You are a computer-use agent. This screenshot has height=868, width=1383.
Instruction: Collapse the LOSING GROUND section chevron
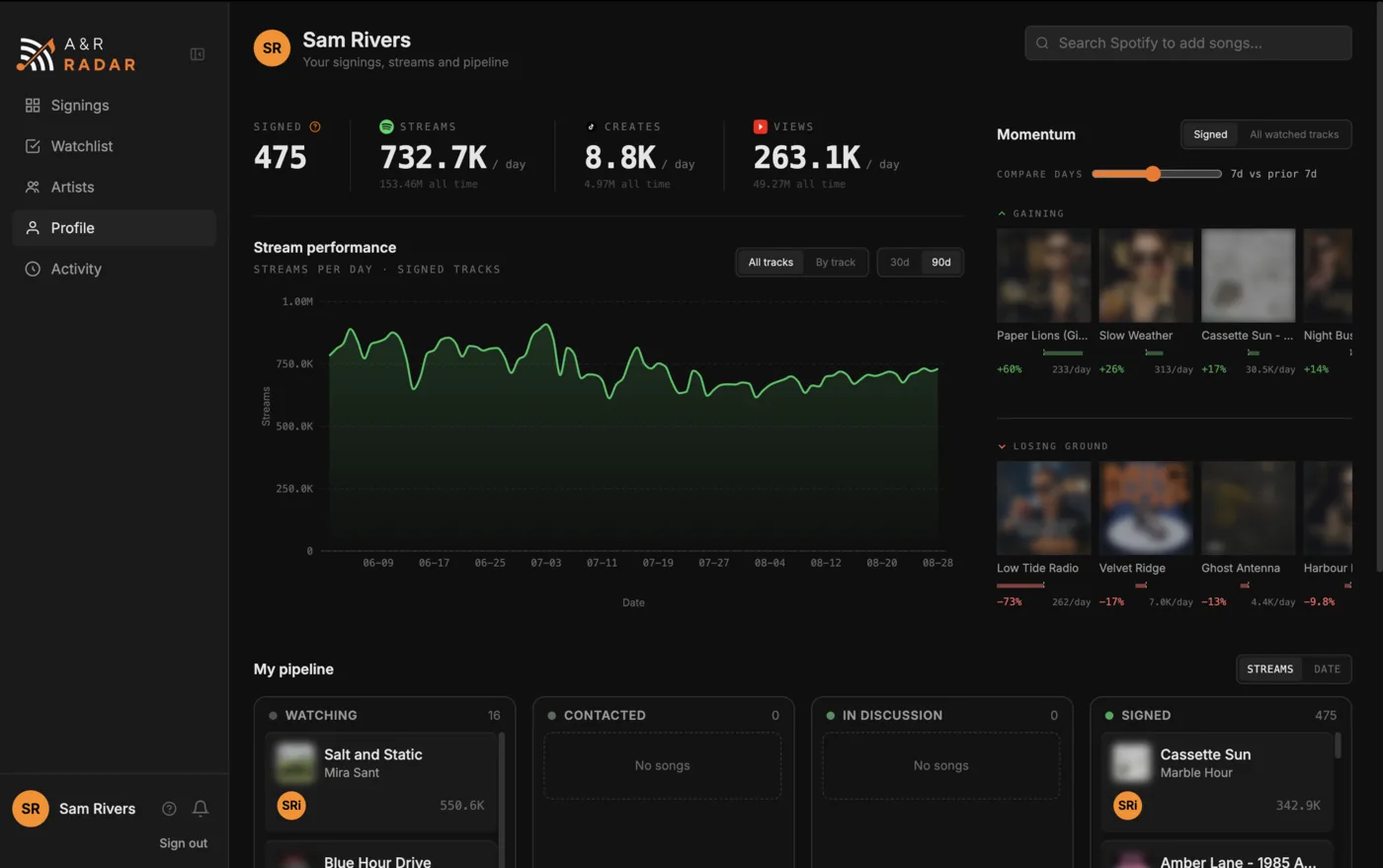pyautogui.click(x=1002, y=446)
